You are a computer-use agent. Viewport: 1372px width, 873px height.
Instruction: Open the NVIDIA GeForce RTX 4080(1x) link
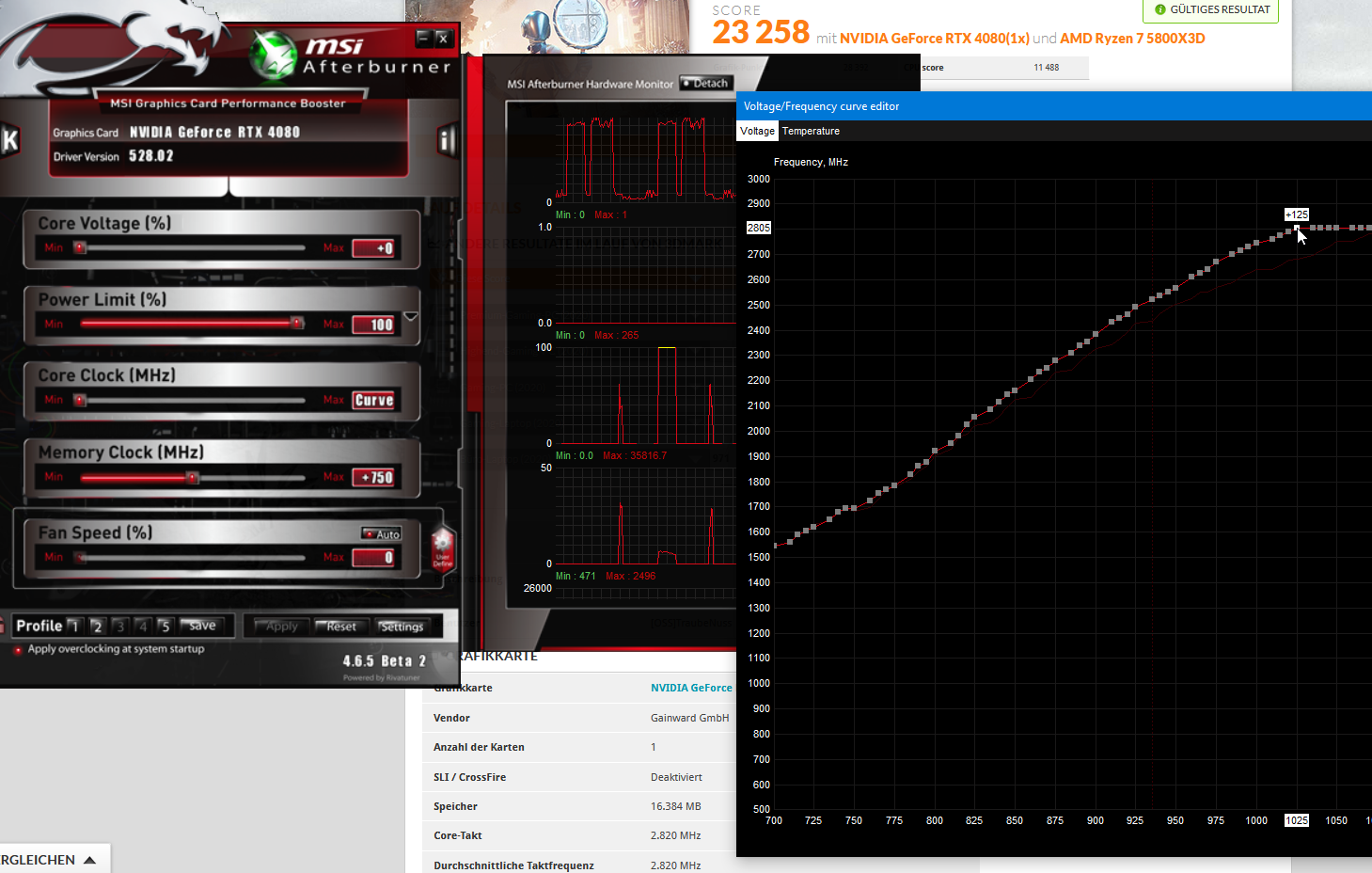pos(935,39)
